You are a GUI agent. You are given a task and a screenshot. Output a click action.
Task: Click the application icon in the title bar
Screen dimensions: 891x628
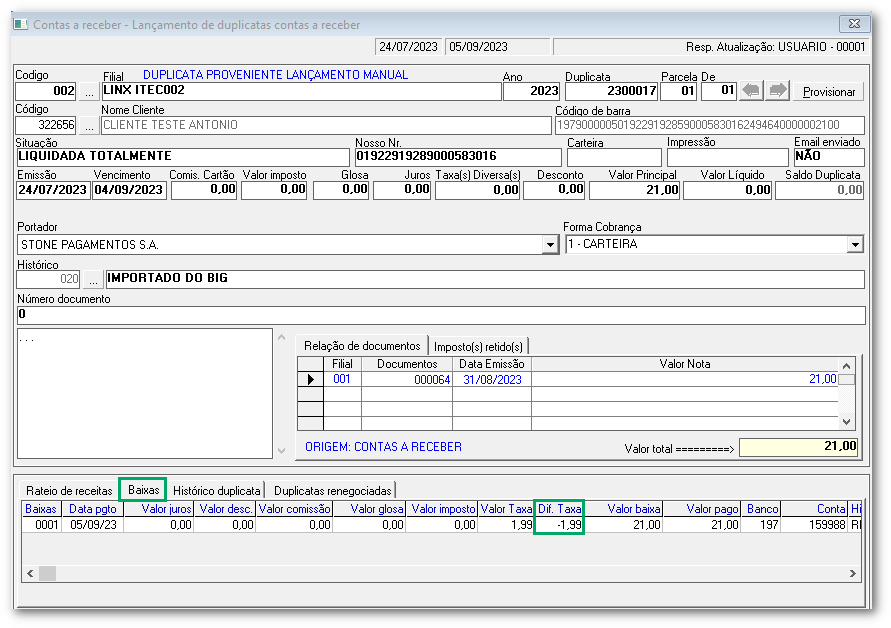(x=21, y=24)
